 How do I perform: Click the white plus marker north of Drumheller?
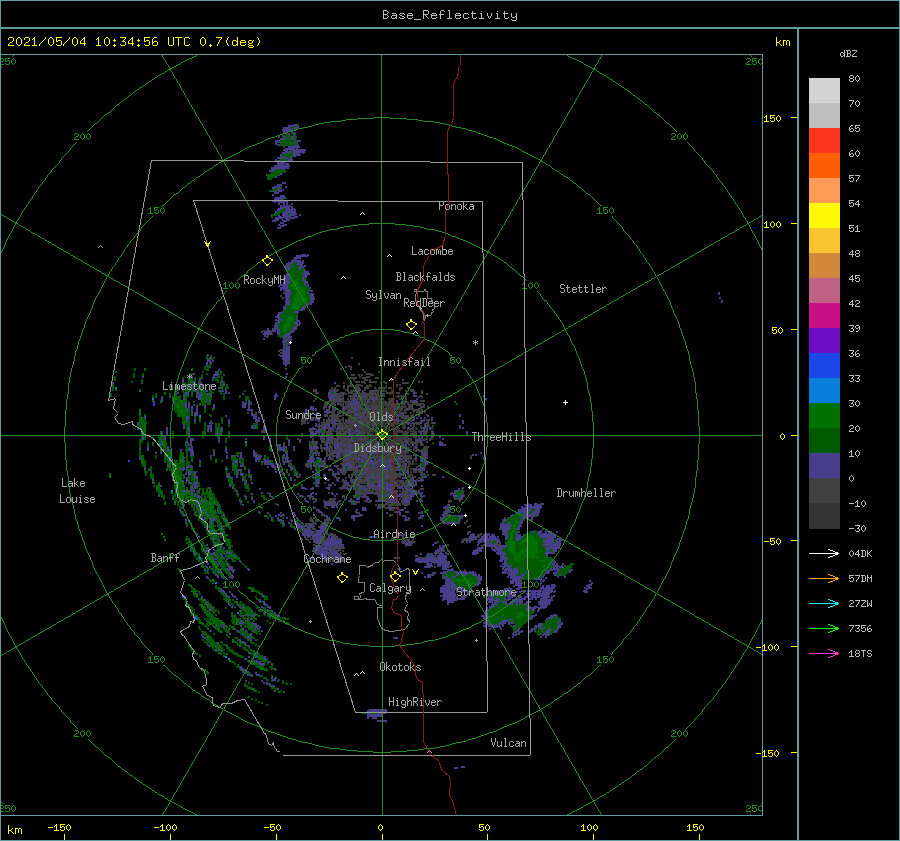[565, 402]
